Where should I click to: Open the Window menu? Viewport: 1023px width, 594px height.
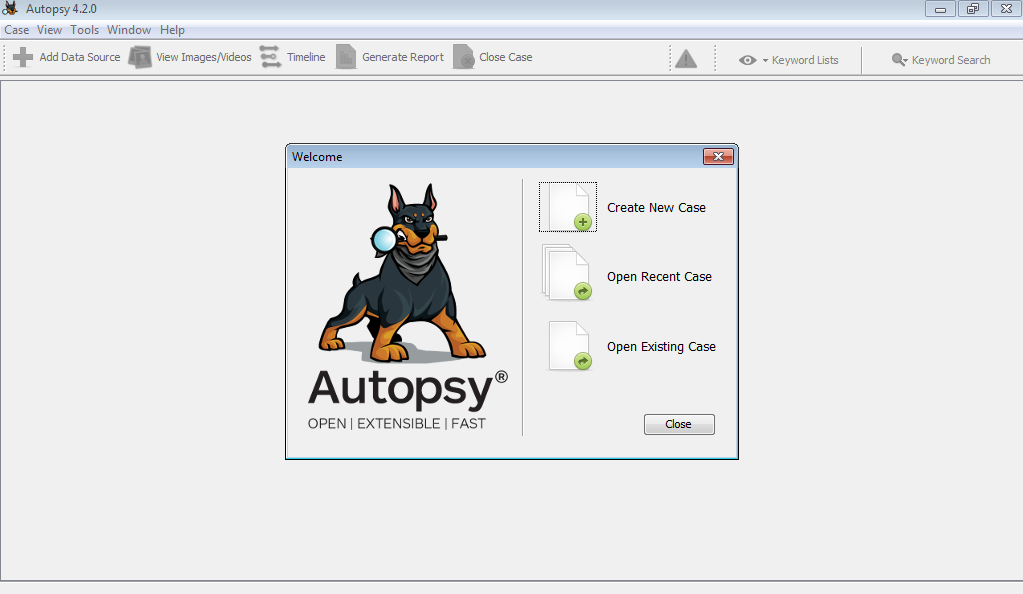(x=129, y=30)
